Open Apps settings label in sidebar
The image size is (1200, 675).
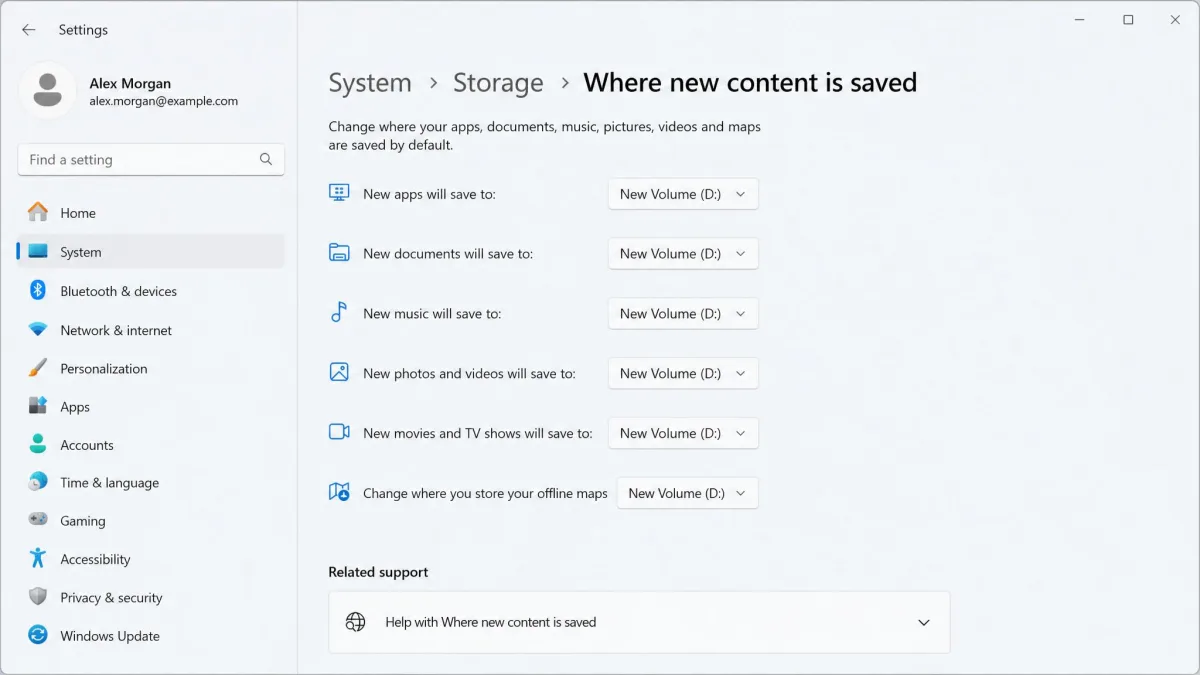click(75, 407)
